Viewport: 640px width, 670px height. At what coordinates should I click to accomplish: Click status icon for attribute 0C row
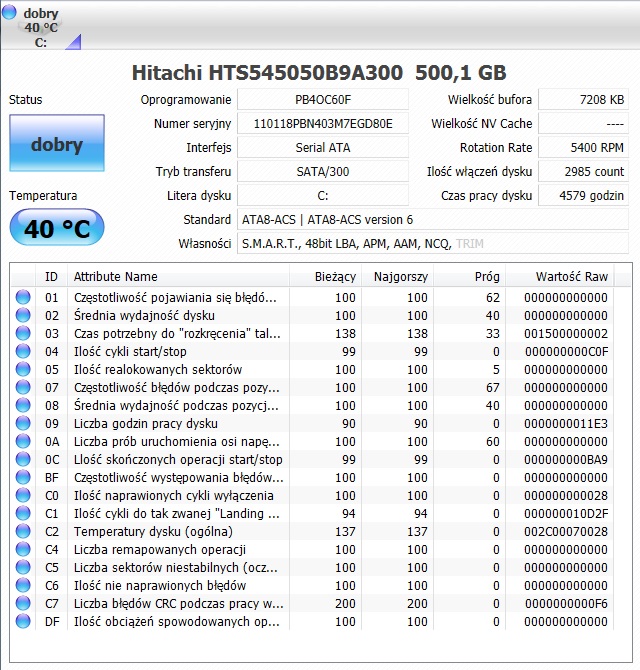[23, 459]
